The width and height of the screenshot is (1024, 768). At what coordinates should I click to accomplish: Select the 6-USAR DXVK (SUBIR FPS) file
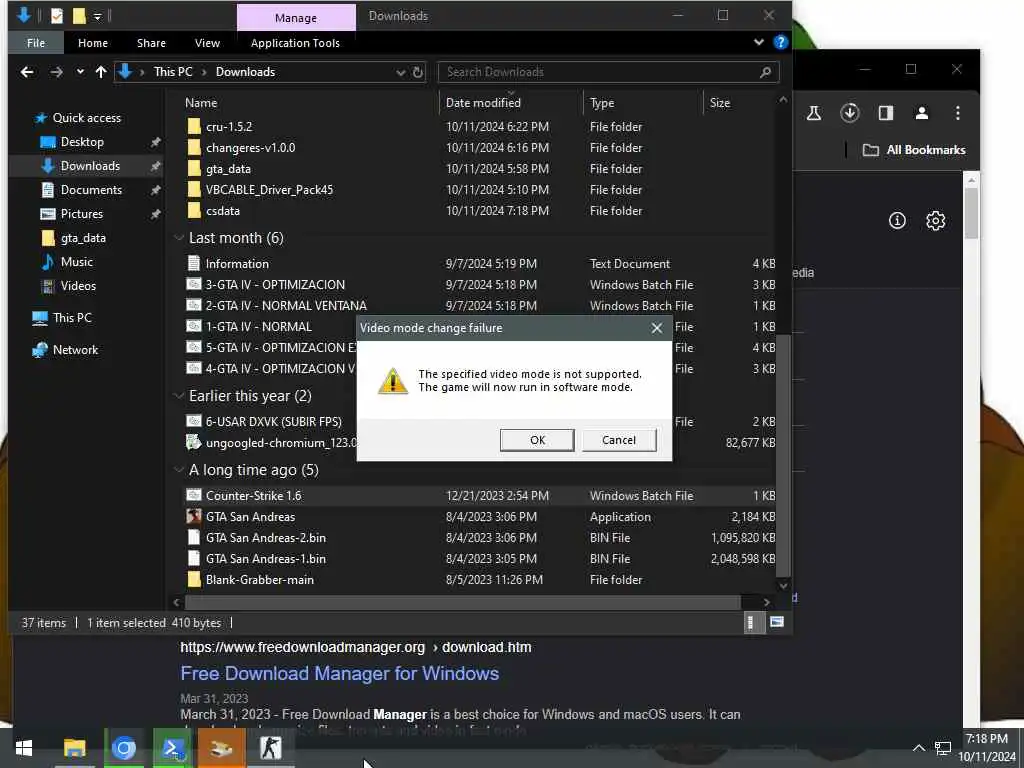tap(274, 422)
